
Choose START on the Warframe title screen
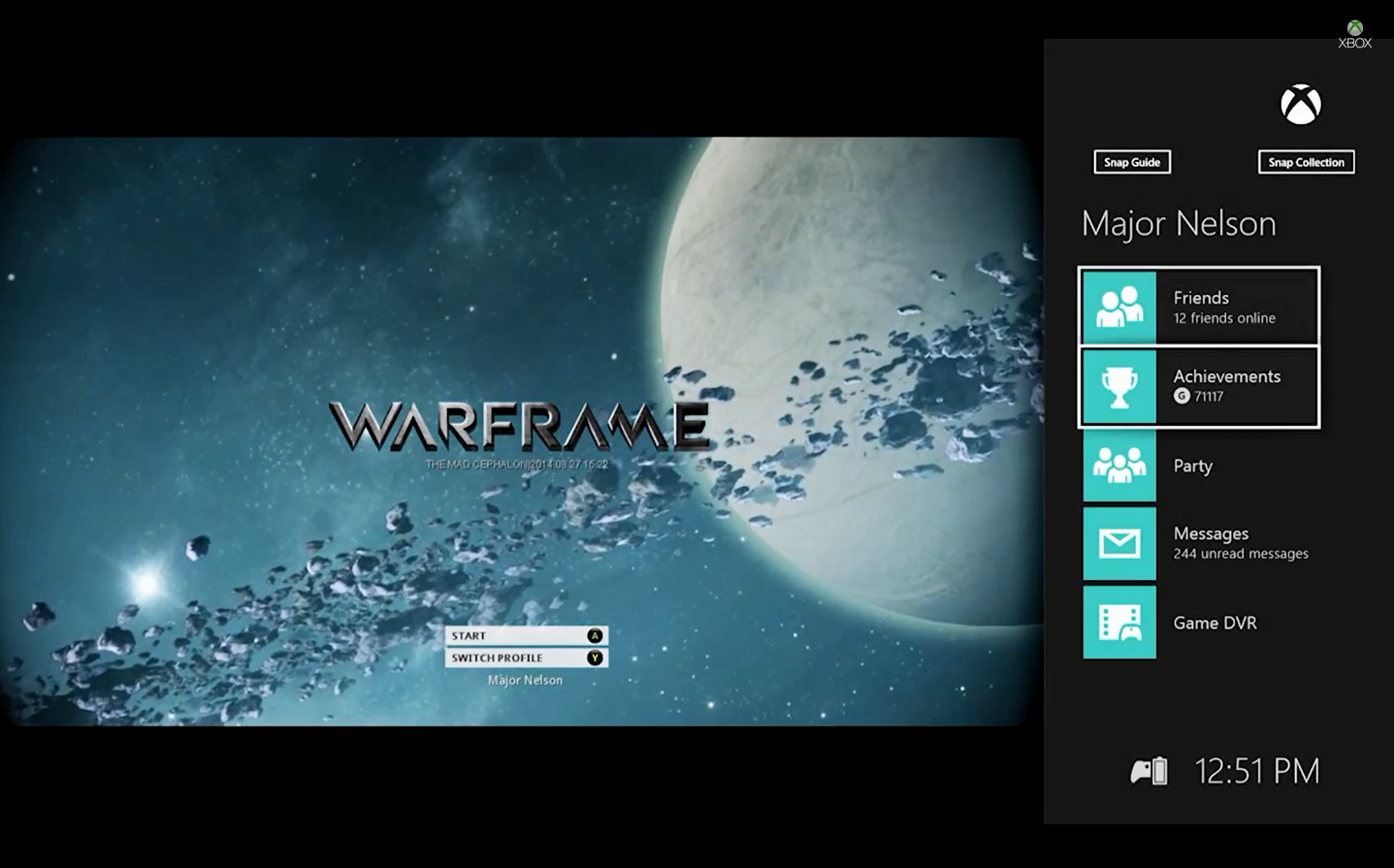(x=525, y=636)
